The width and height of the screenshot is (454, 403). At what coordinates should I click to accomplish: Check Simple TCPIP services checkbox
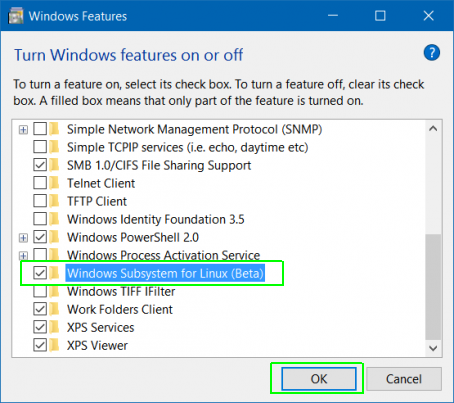pyautogui.click(x=40, y=147)
